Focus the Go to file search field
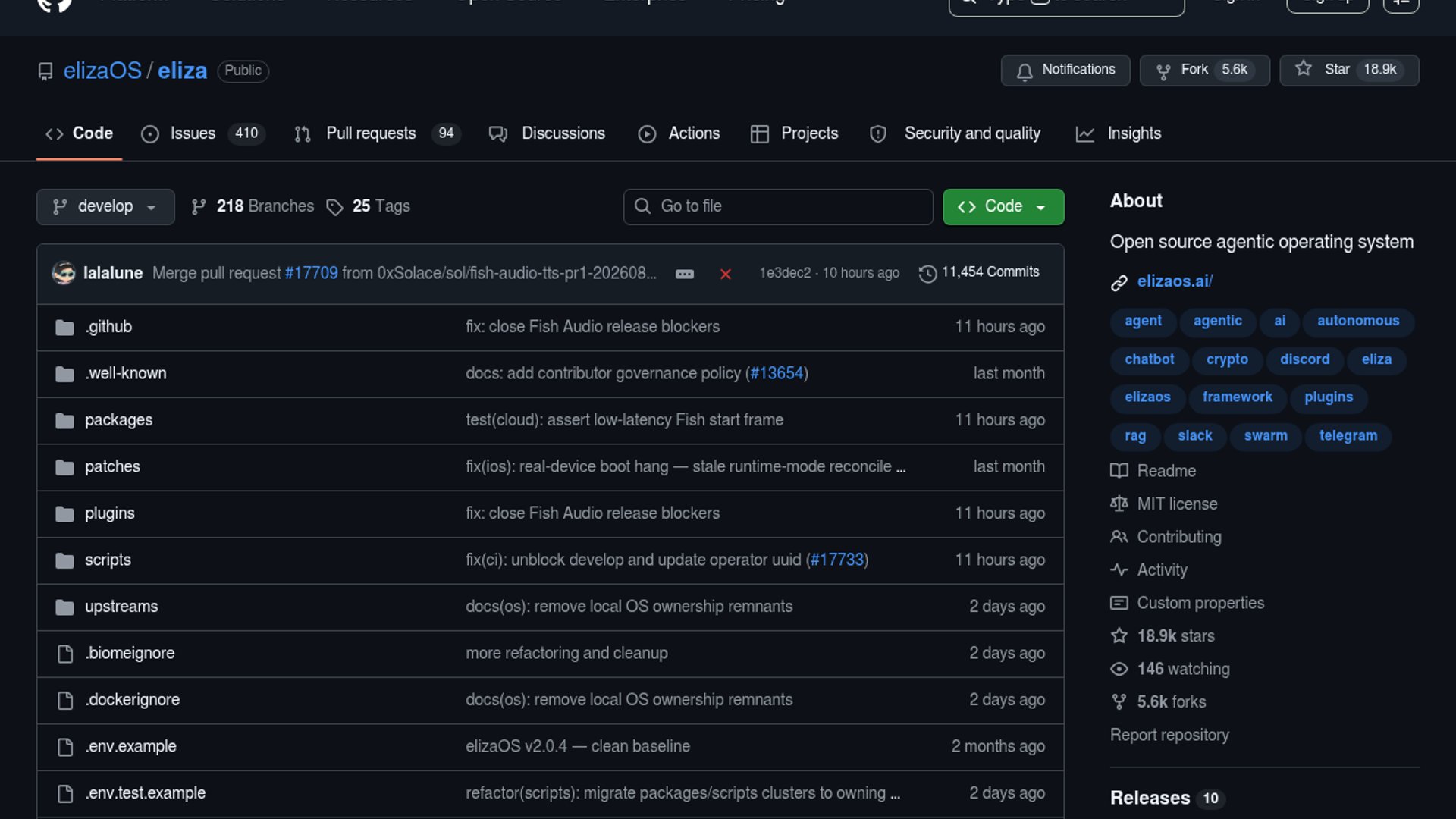Screen dimensions: 1456x819 778,207
